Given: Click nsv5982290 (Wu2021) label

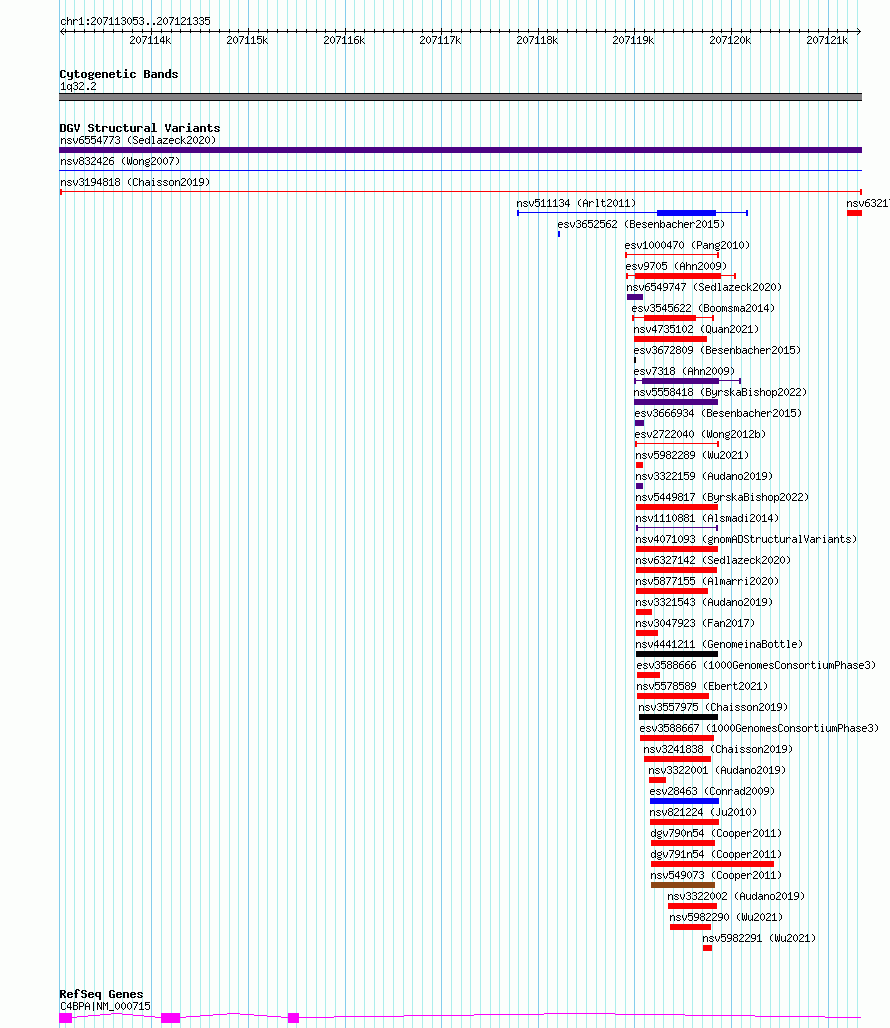Looking at the screenshot, I should [x=726, y=917].
